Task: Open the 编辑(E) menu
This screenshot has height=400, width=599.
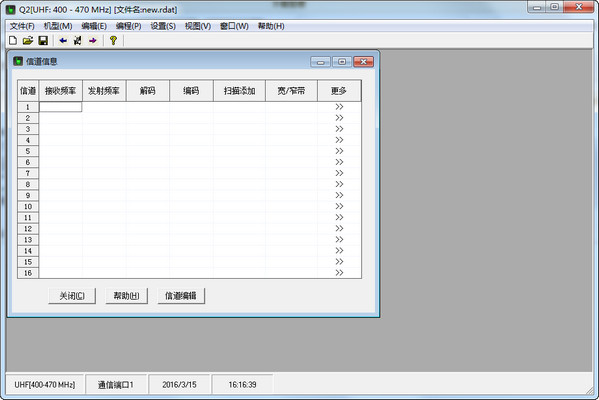Action: coord(94,26)
